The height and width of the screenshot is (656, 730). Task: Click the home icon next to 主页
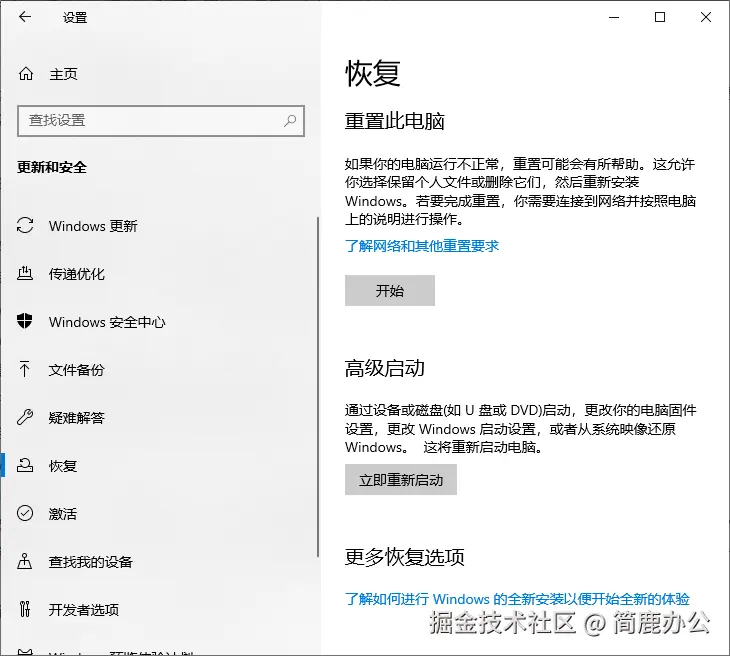click(x=26, y=74)
